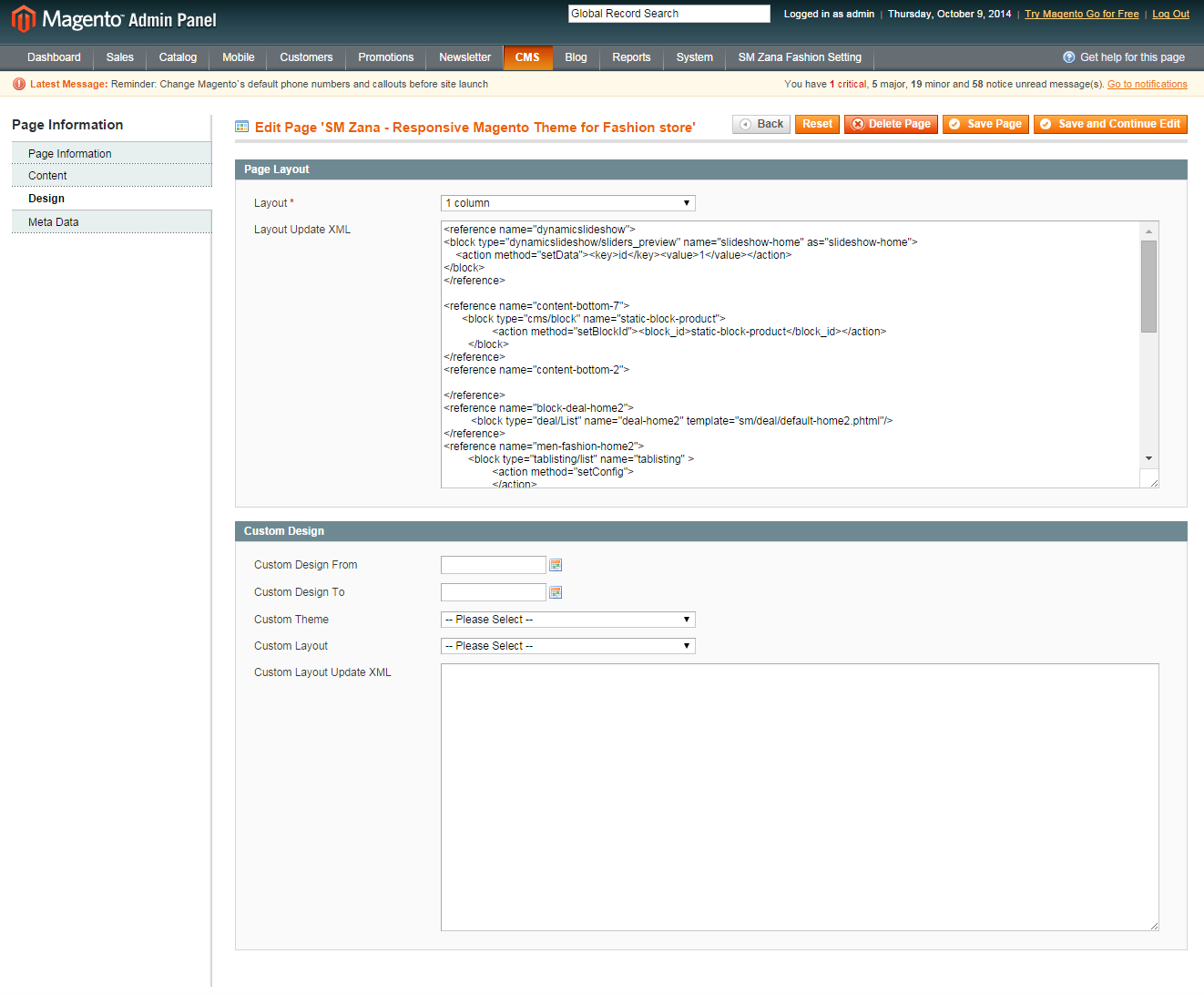
Task: Click the Layout Update XML resize handle
Action: pyautogui.click(x=1154, y=483)
